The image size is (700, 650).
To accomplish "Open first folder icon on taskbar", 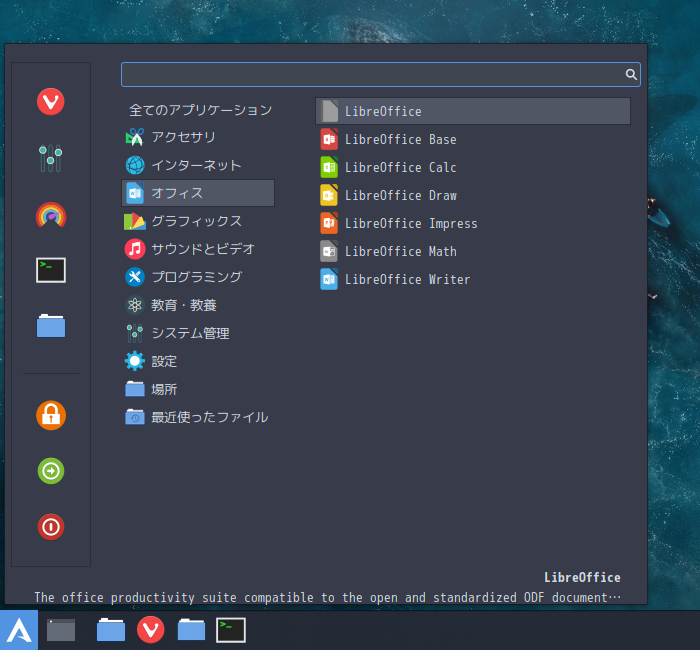I will 111,630.
